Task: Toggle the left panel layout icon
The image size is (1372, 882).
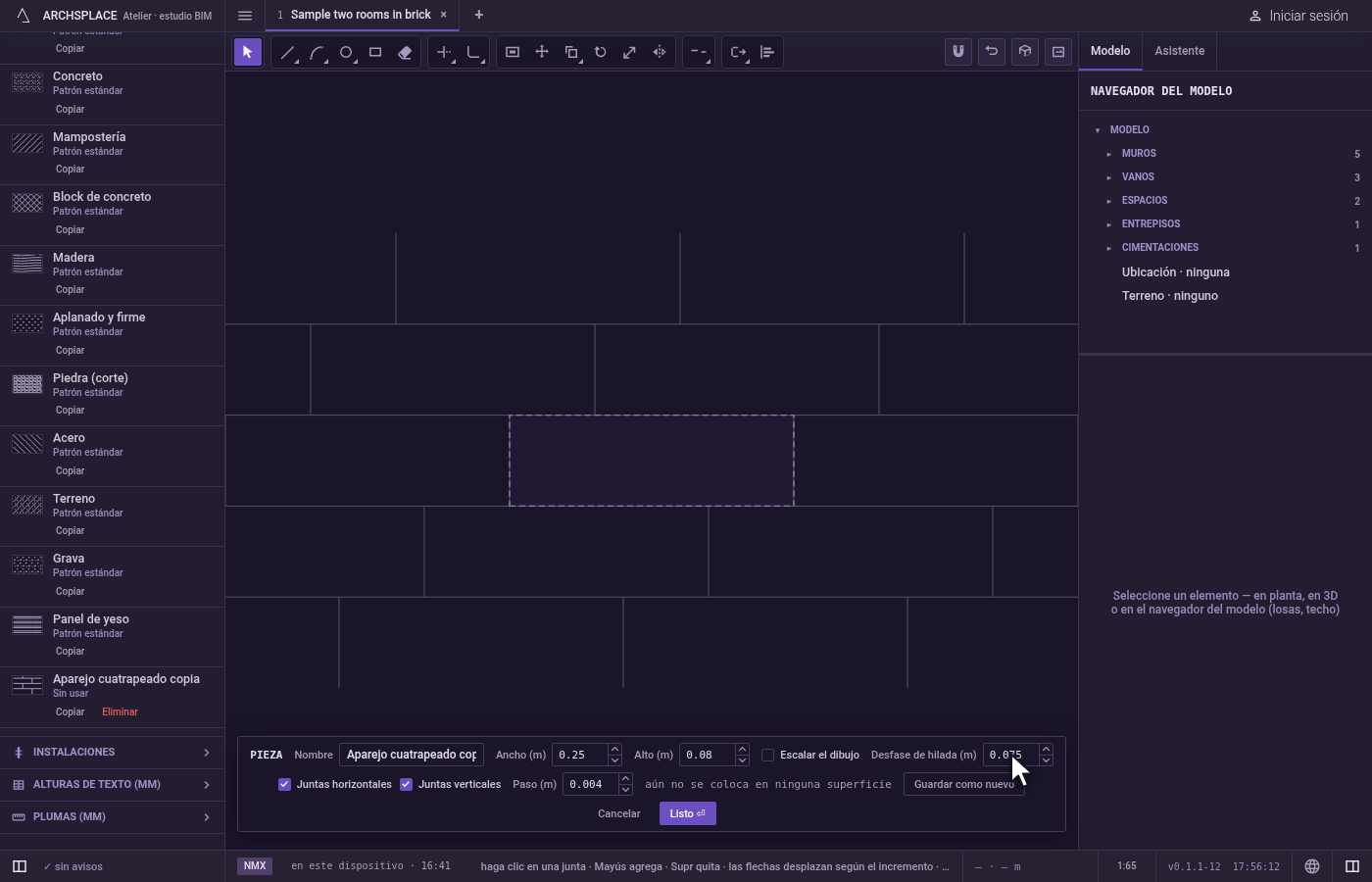Action: click(x=20, y=866)
